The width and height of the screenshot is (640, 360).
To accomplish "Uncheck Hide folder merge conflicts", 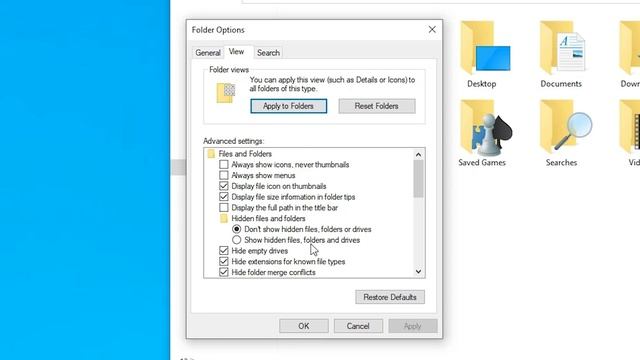I will point(224,272).
